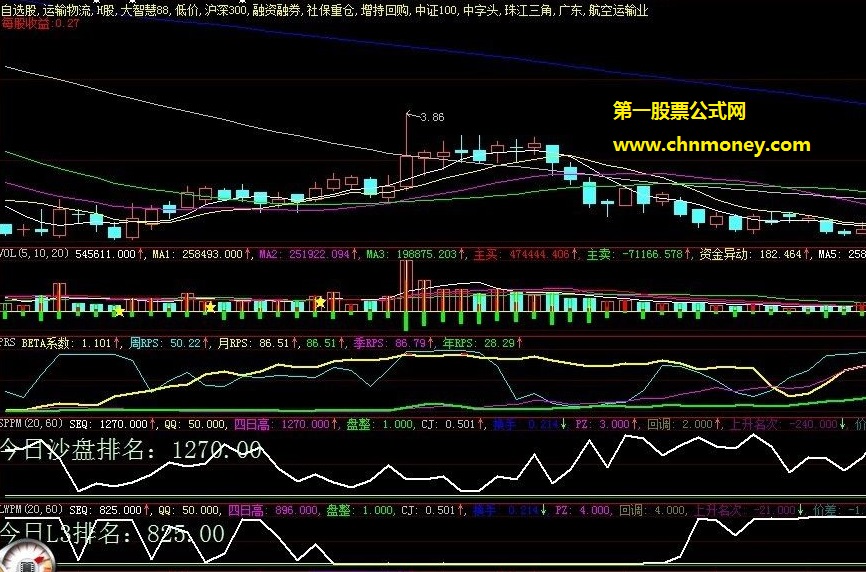Click the tallest red volume bar
The width and height of the screenshot is (866, 572).
(406, 287)
